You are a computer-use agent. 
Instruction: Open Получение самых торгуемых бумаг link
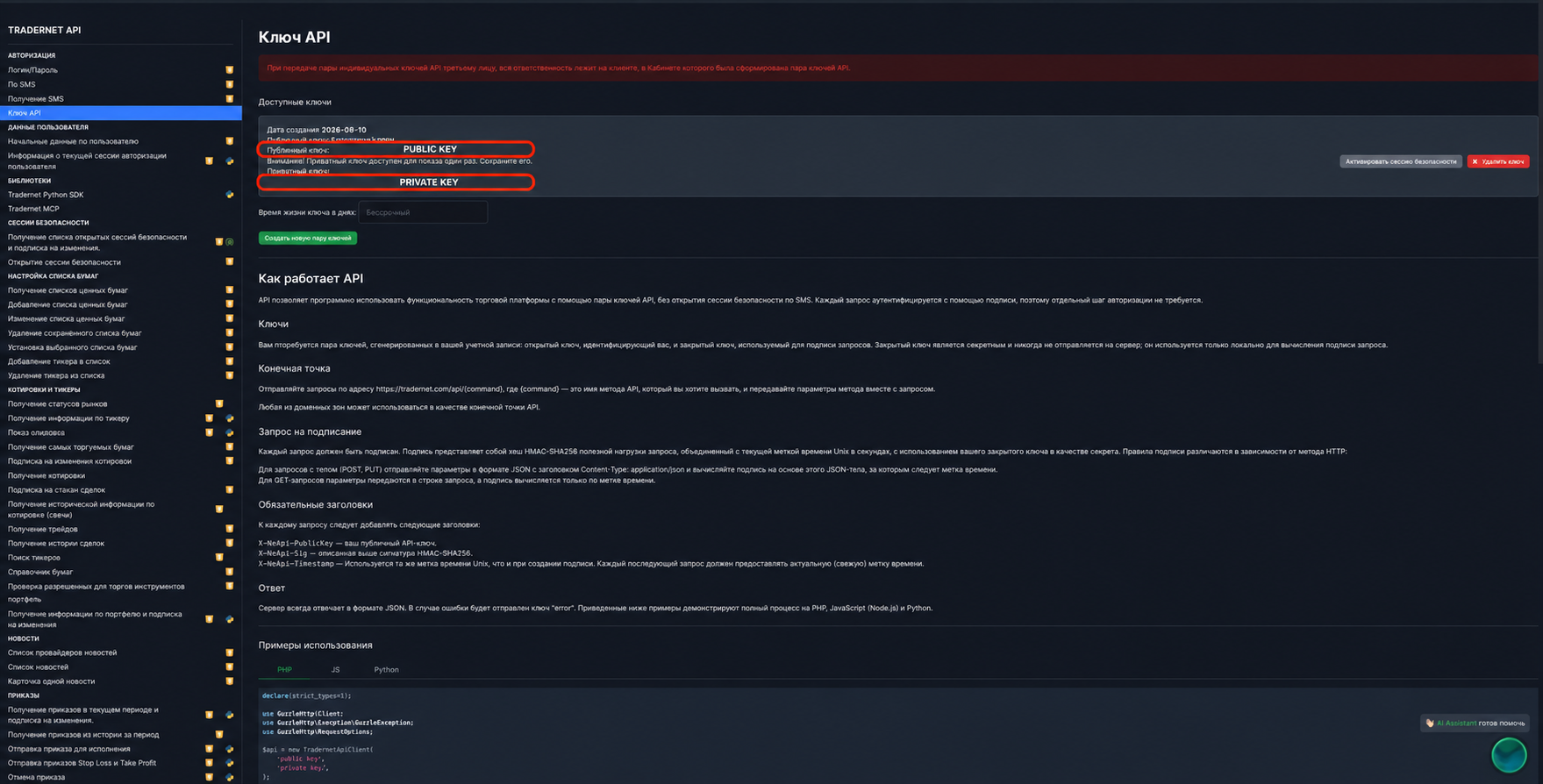[71, 447]
